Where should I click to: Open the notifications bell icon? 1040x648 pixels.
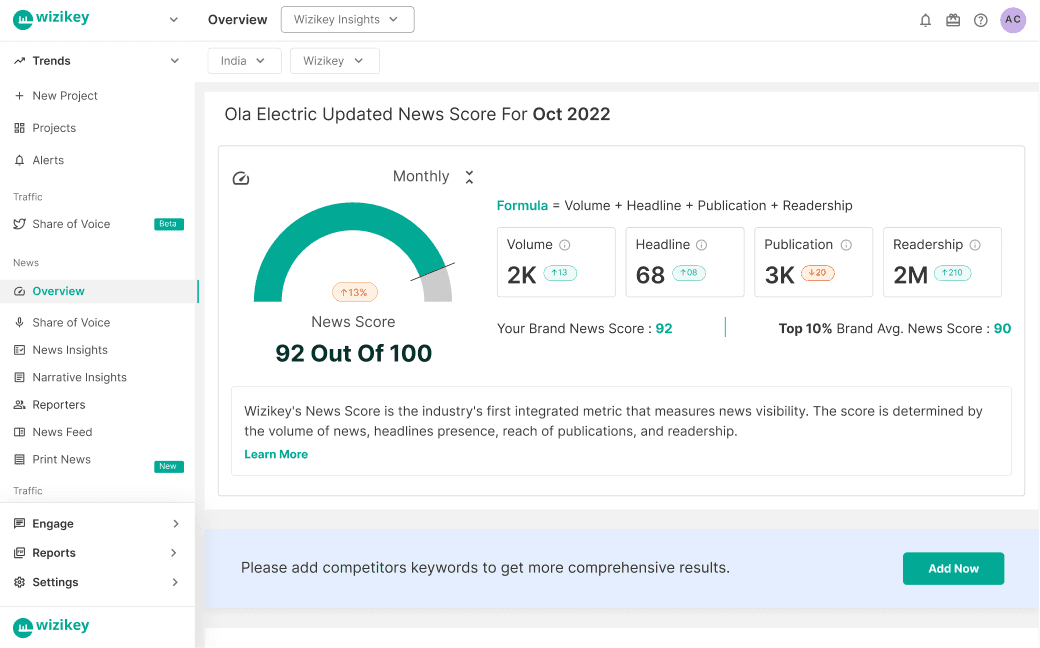925,20
